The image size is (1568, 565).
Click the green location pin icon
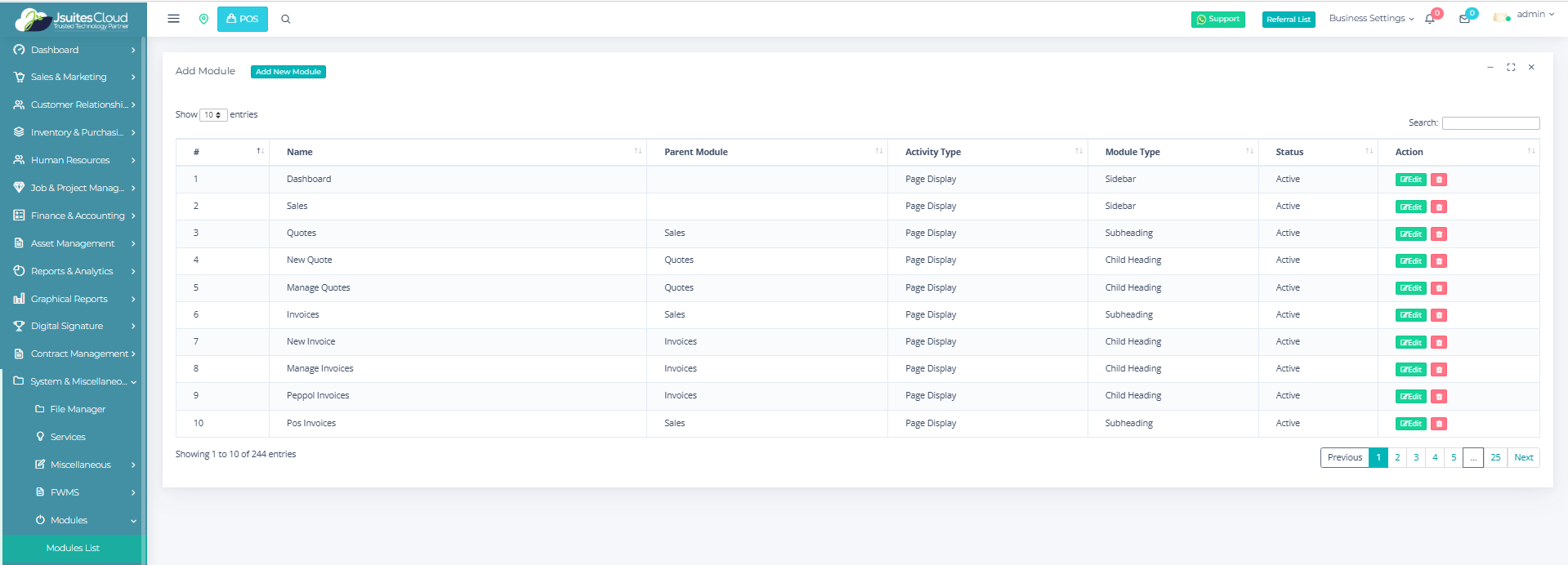203,19
